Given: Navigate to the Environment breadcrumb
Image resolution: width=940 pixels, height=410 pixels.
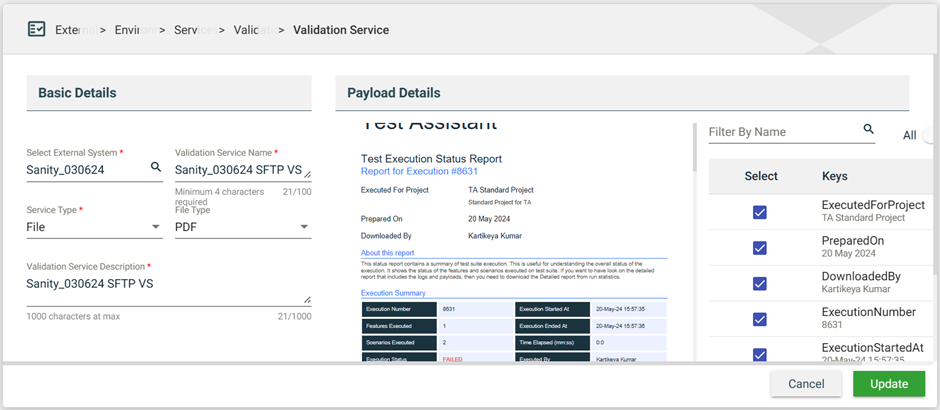Looking at the screenshot, I should (x=134, y=30).
